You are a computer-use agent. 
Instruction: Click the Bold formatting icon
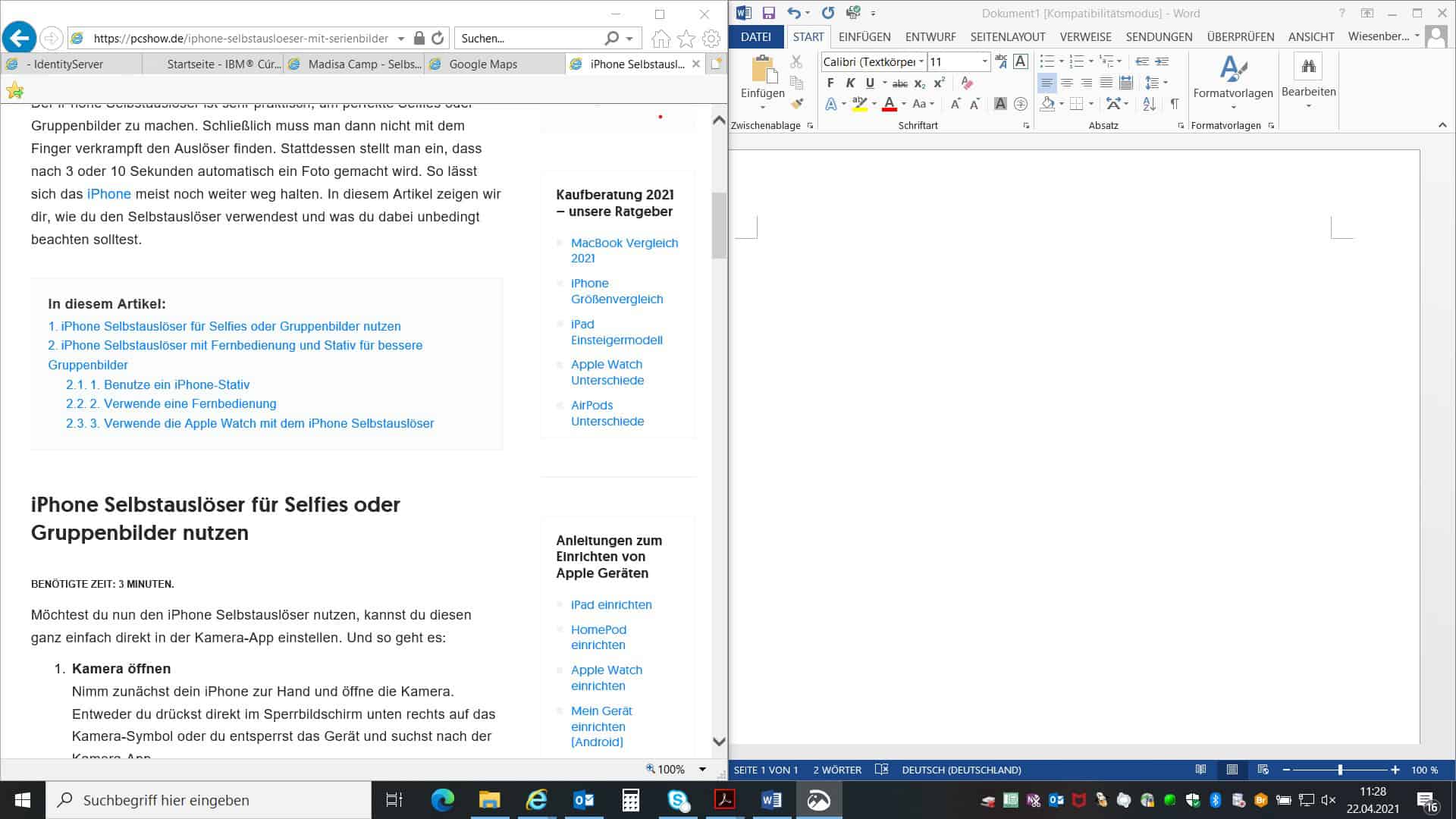(830, 83)
